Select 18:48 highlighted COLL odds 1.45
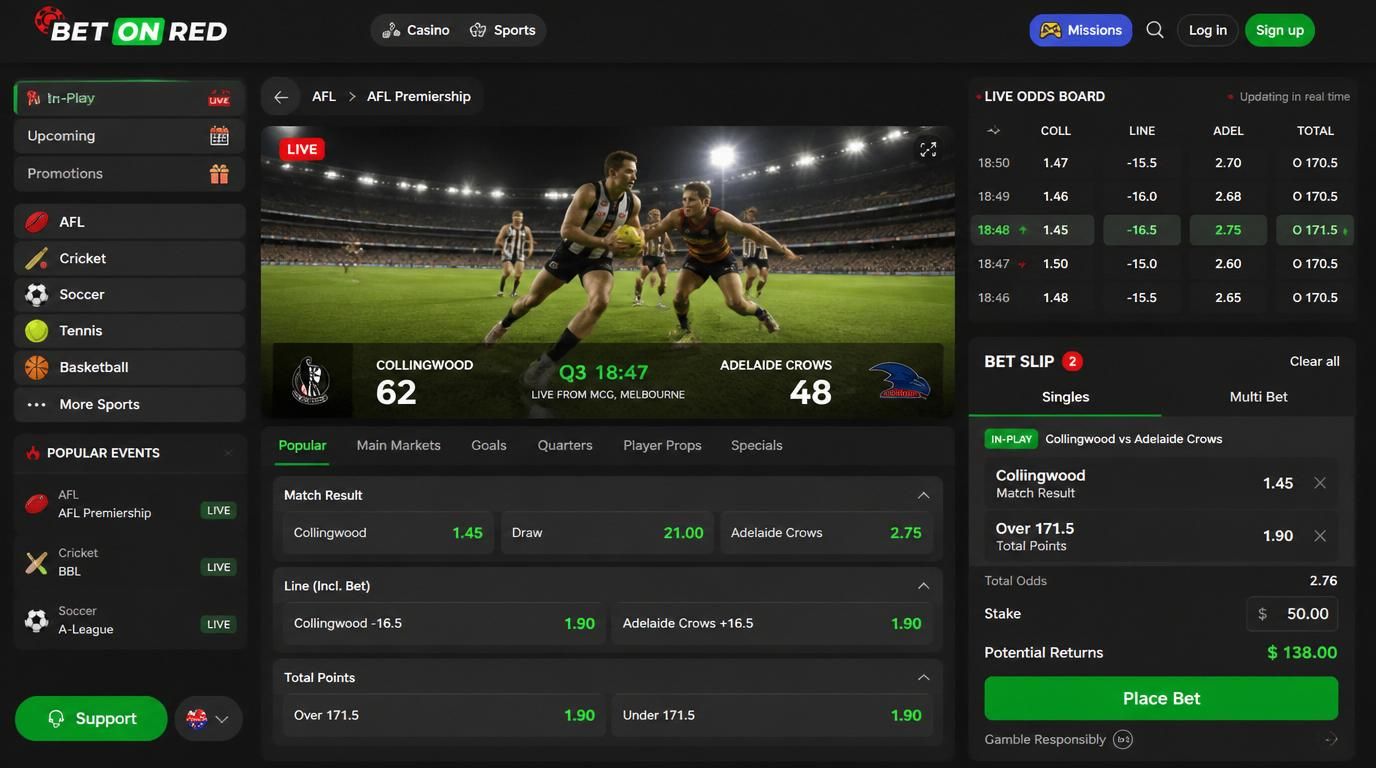The image size is (1376, 768). pos(1055,230)
